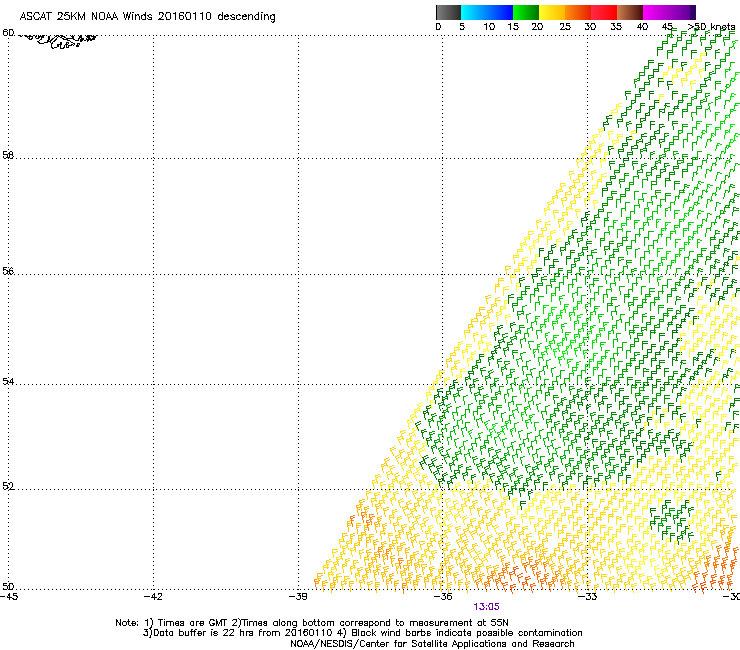Click the 'Times are GMT' note line
This screenshot has width=740, height=650.
312,623
